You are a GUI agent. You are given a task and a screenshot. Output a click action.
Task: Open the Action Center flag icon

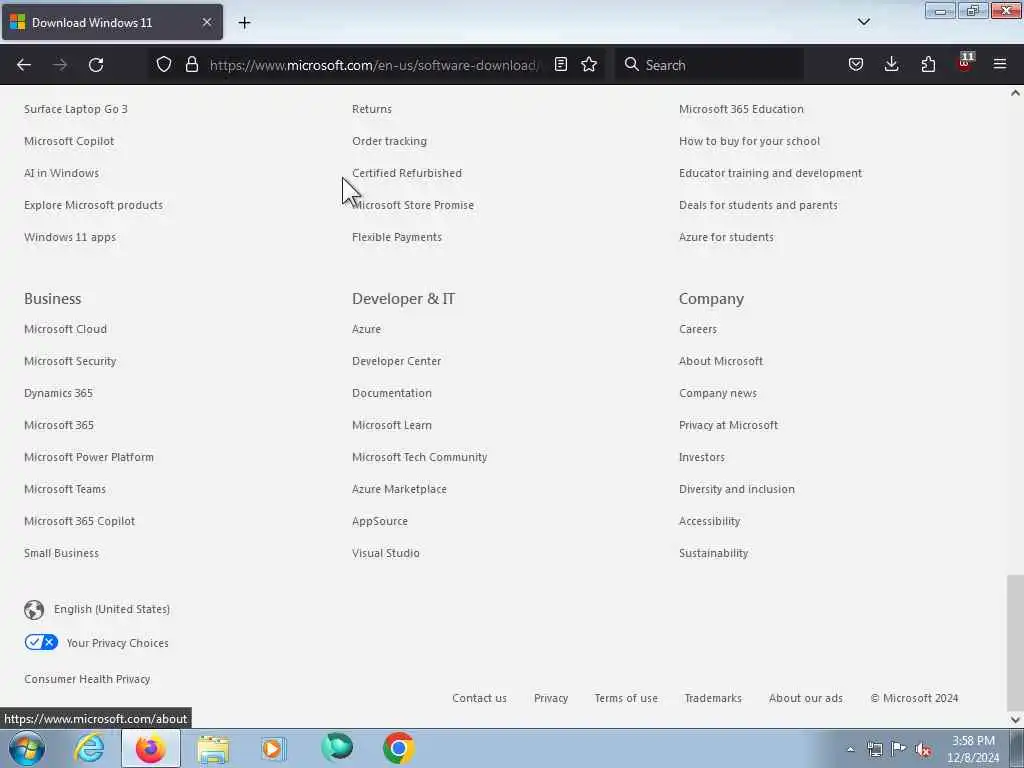pos(899,749)
